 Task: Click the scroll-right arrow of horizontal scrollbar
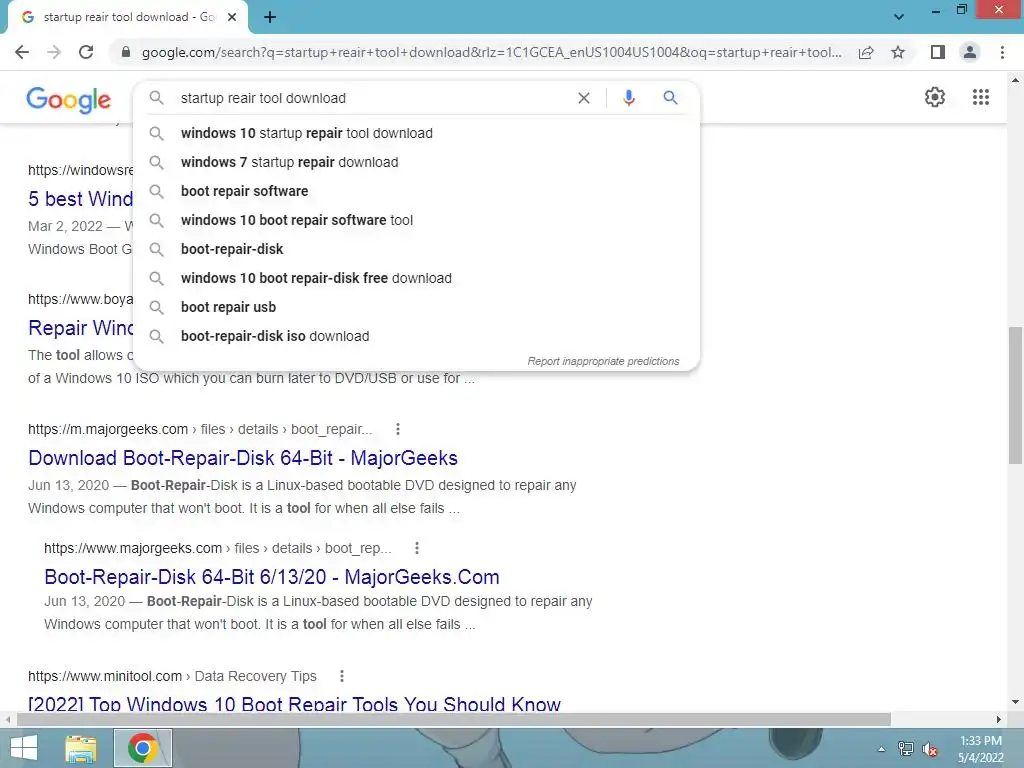point(999,719)
